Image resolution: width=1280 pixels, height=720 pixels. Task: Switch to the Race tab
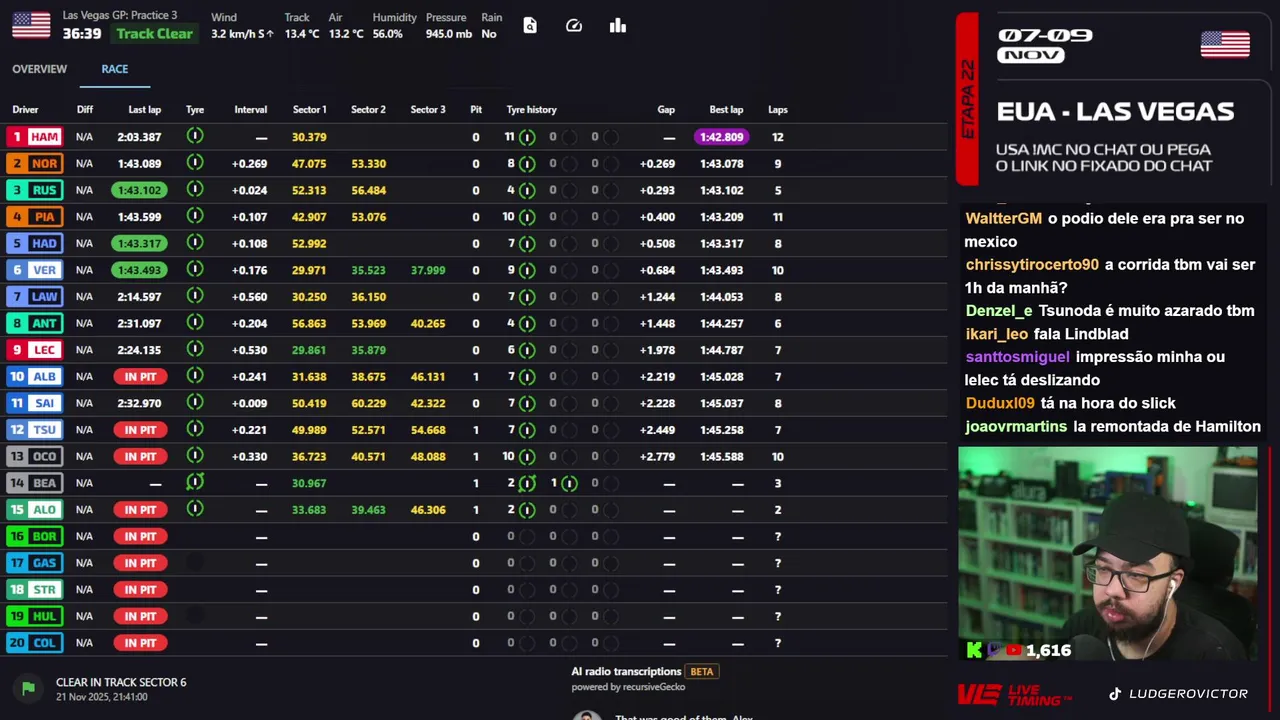[115, 69]
